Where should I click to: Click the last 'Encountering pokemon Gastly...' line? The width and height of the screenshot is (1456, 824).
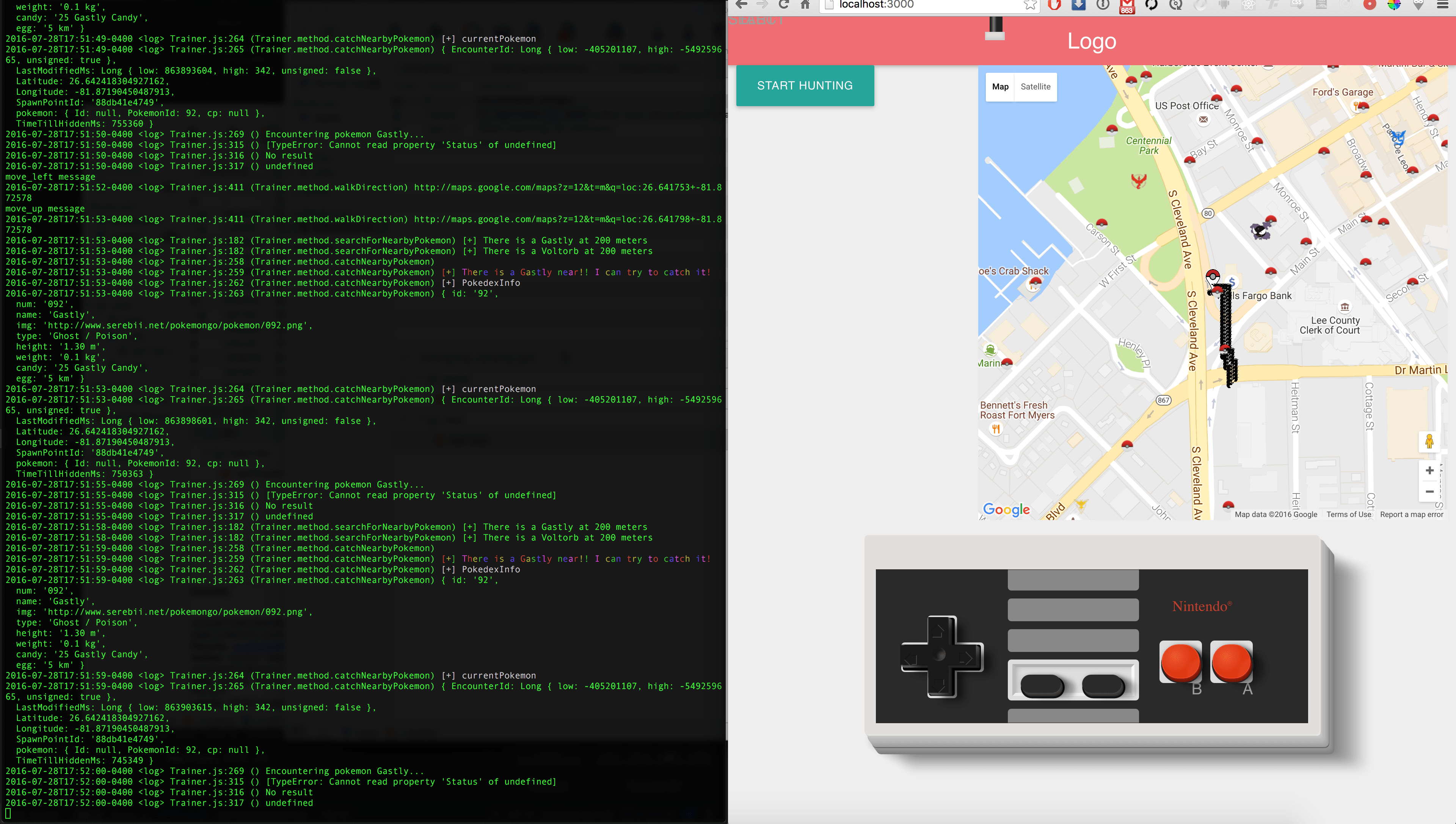[345, 771]
